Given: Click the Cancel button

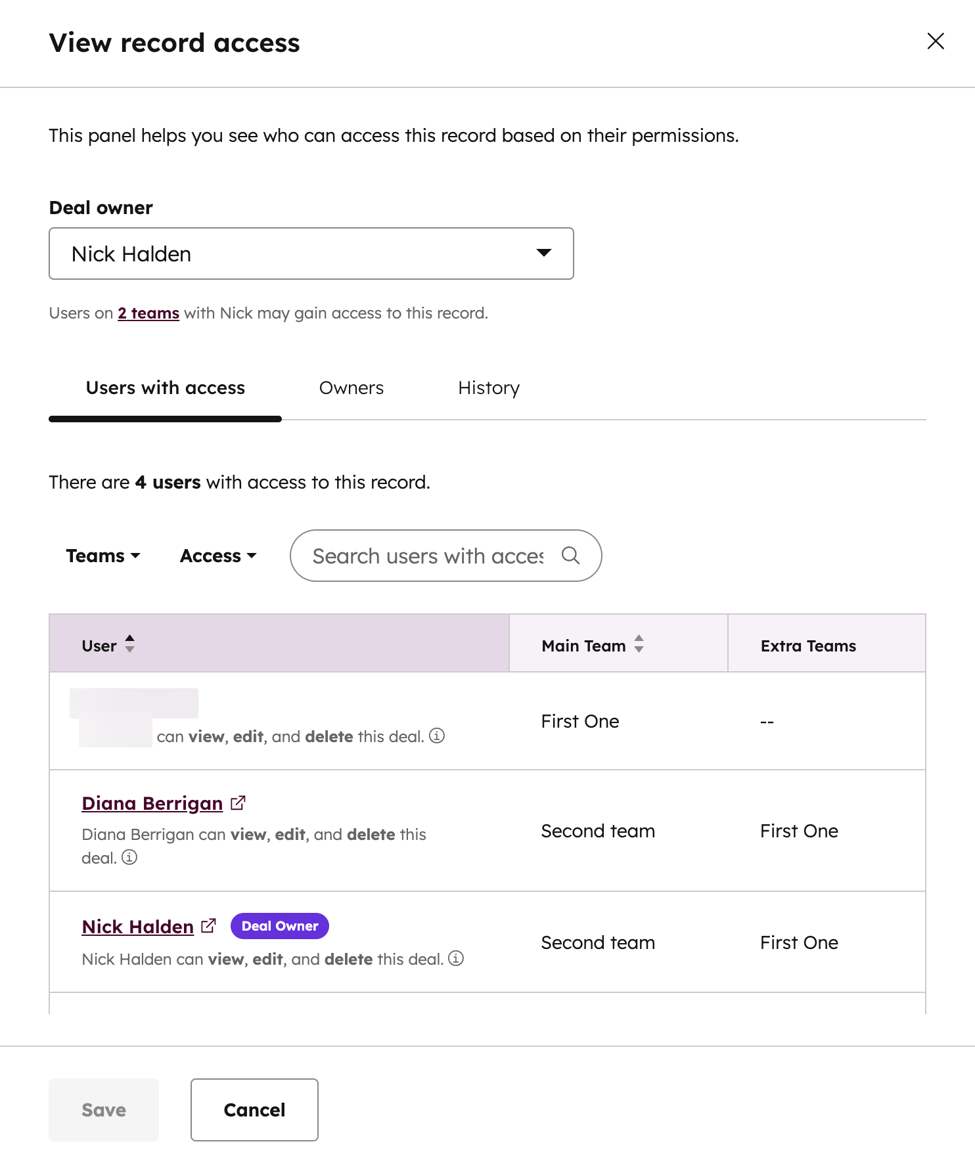Looking at the screenshot, I should click(x=254, y=1109).
